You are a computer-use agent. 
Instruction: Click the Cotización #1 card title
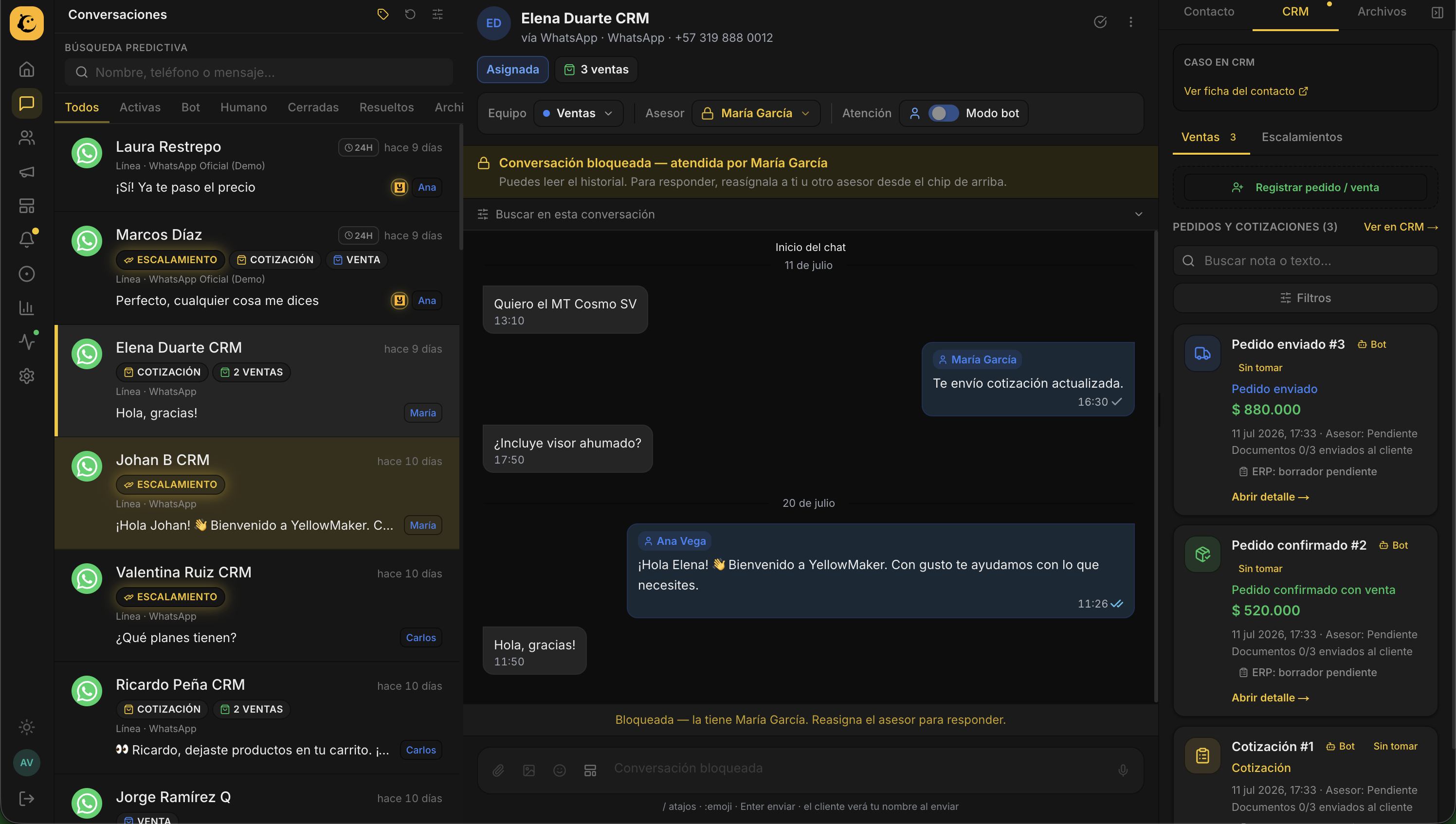click(x=1272, y=747)
